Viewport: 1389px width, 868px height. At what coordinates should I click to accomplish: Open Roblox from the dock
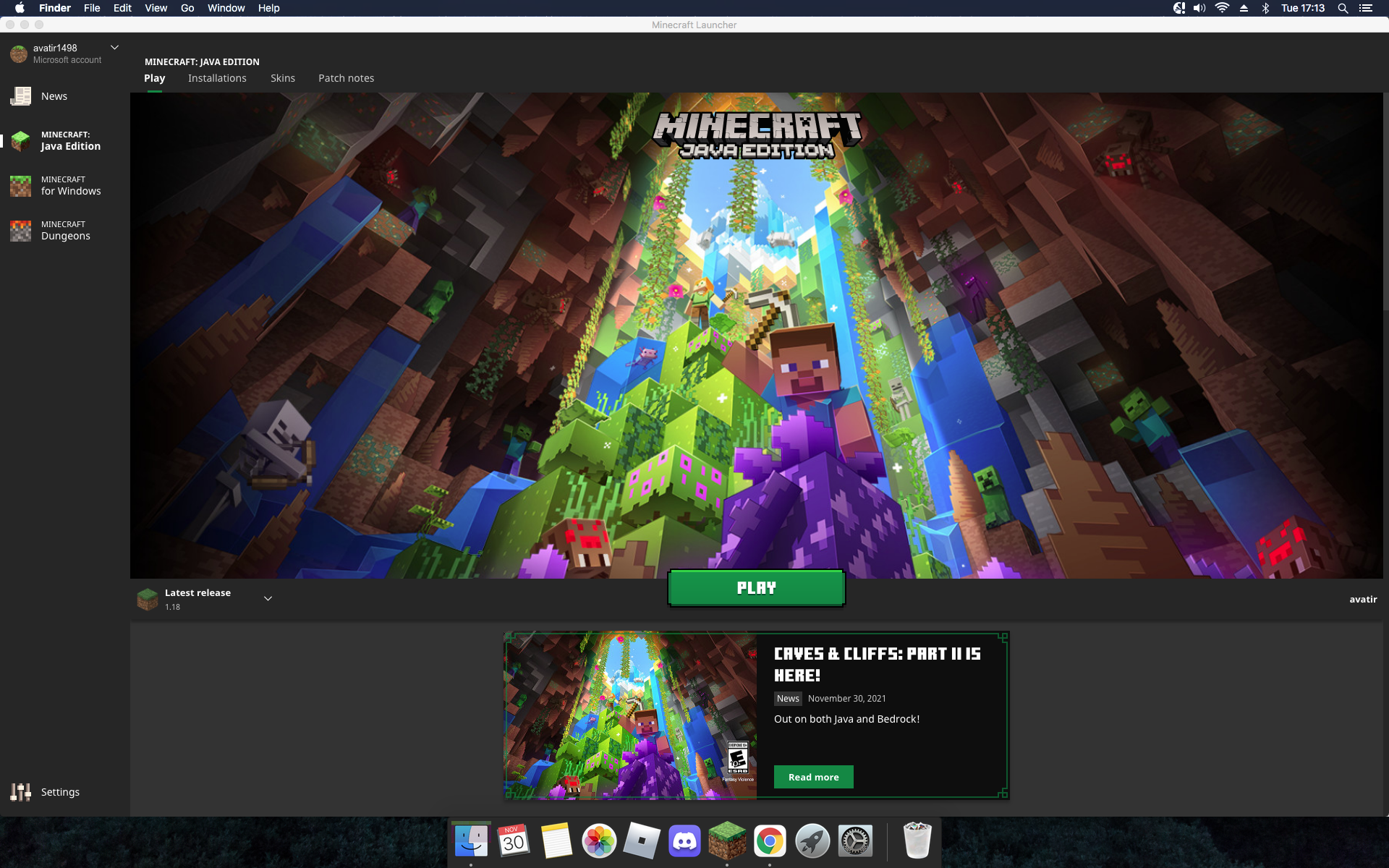pyautogui.click(x=642, y=841)
